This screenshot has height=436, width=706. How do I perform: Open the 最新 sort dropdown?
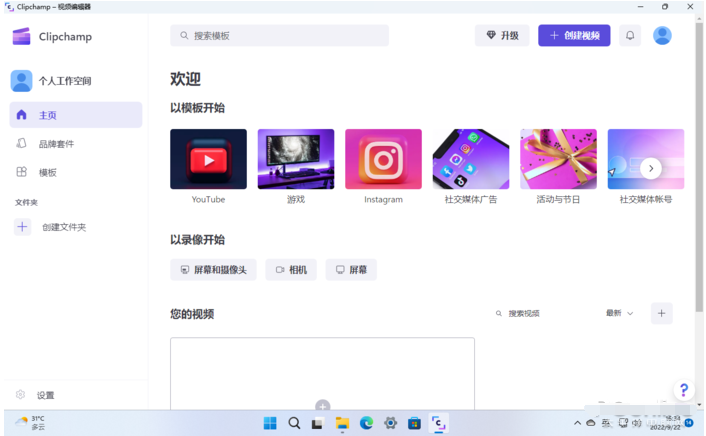coord(620,313)
